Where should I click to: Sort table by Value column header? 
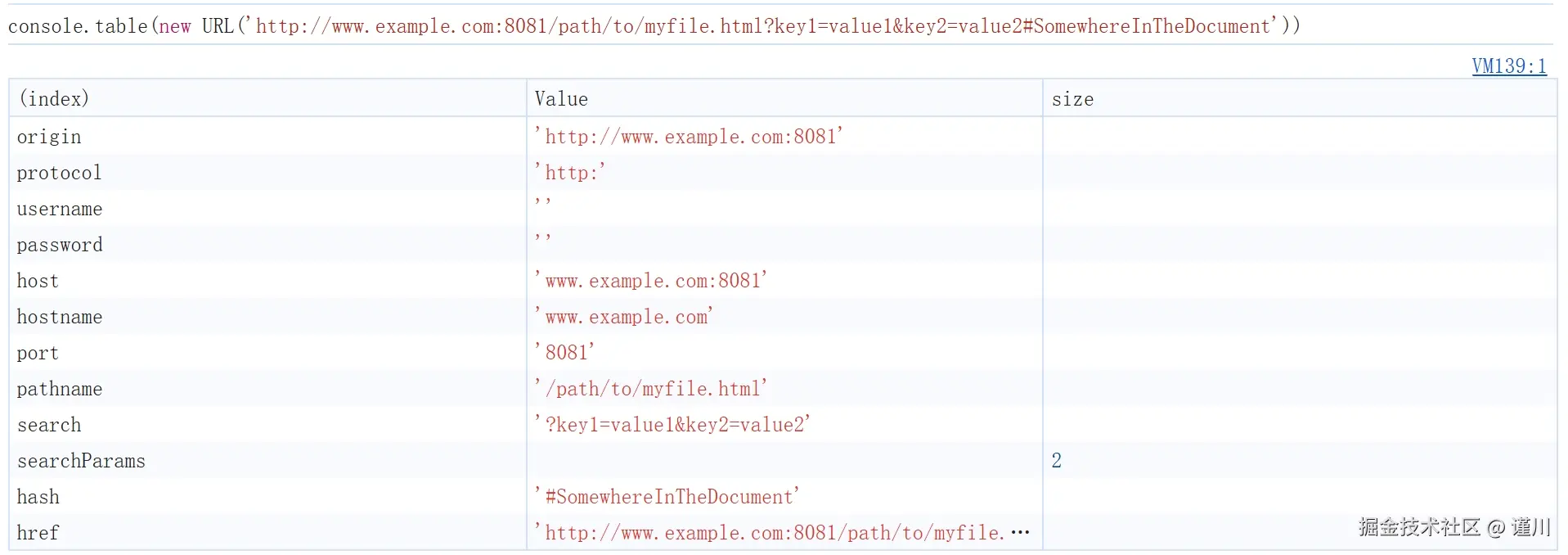(784, 98)
